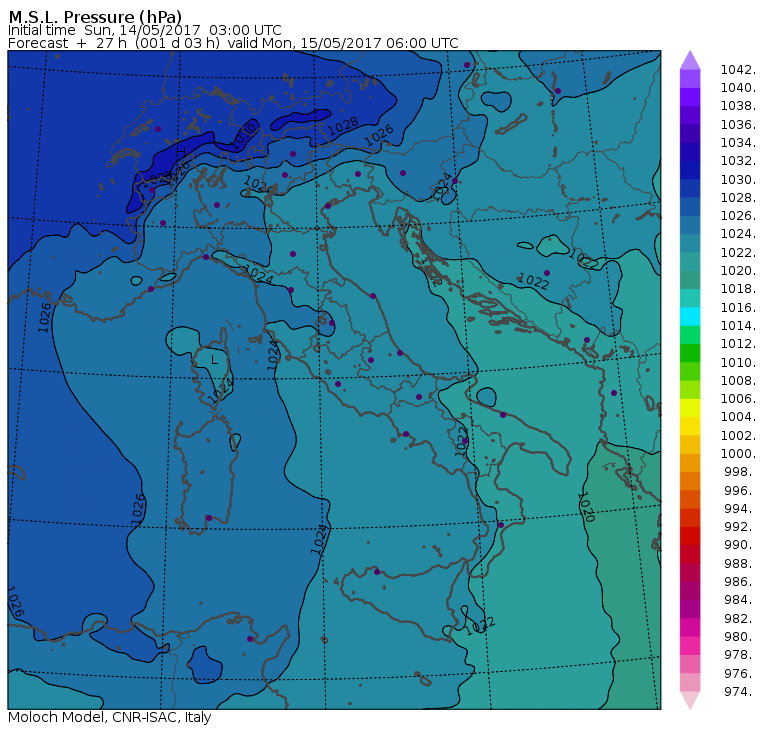This screenshot has height=731, width=760.
Task: Select the 'Initial time Sun, 14/05/2017 03:00 UTC' line
Action: tap(144, 30)
